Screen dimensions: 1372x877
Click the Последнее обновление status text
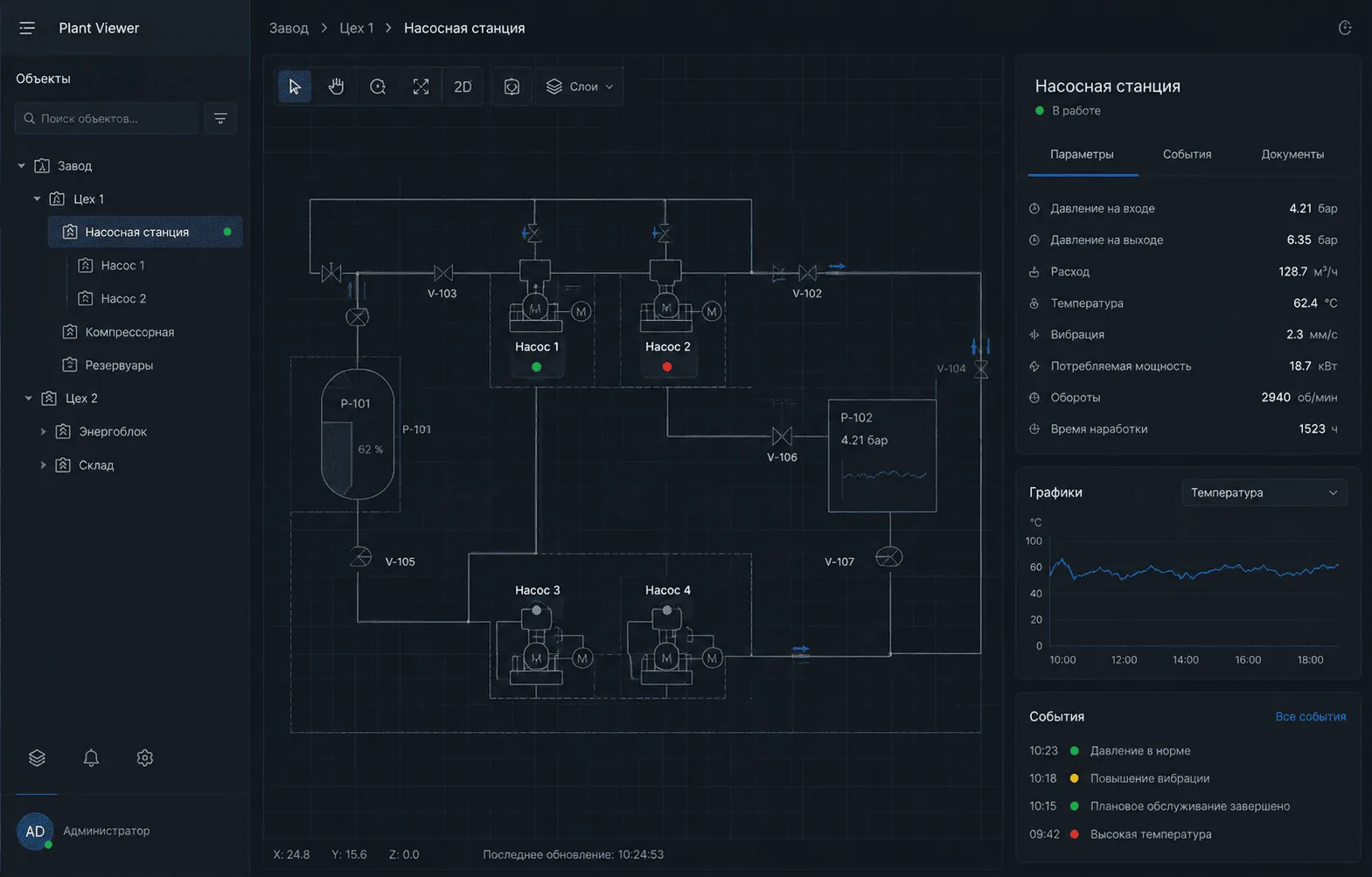click(x=573, y=854)
